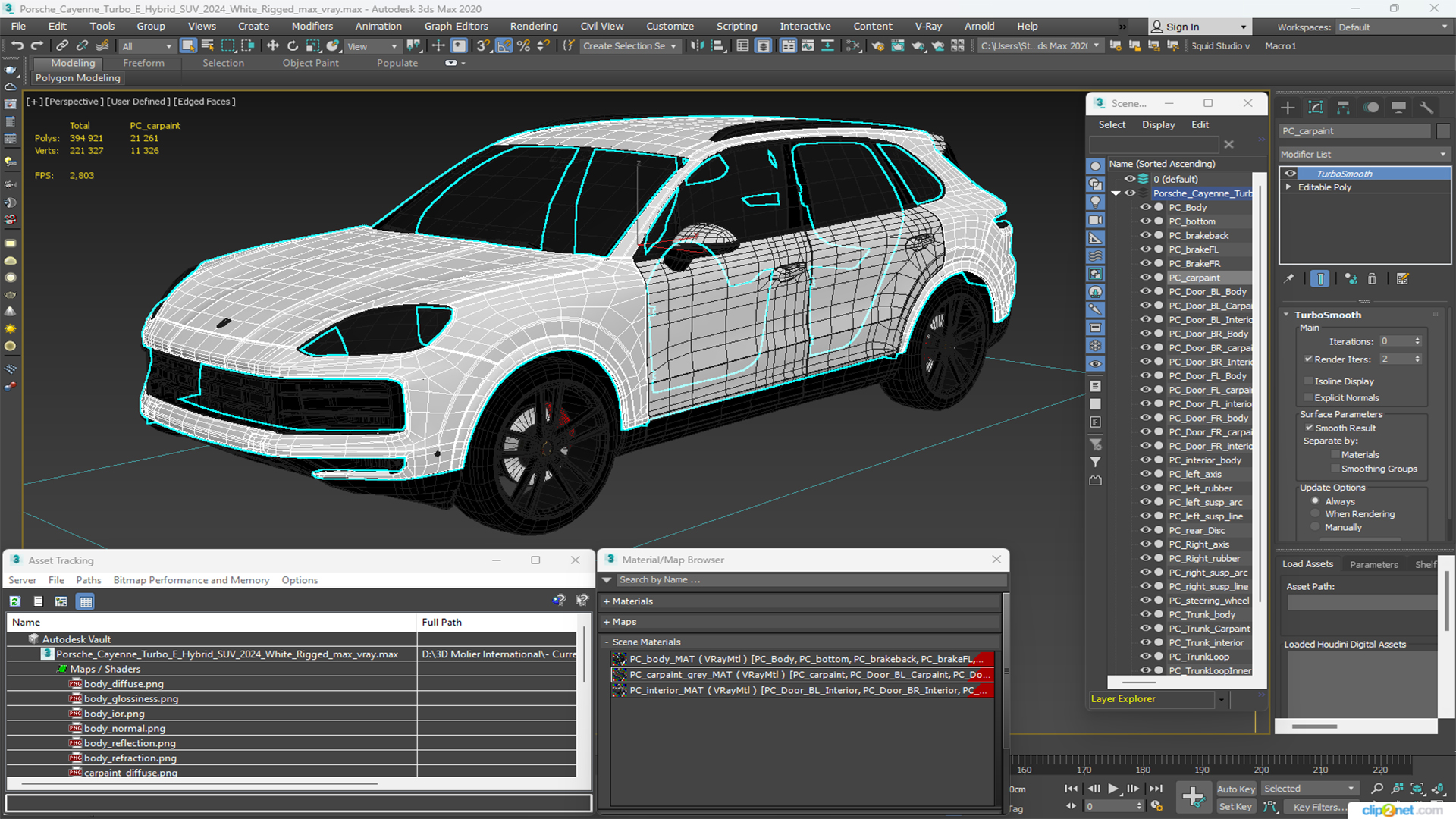Click the Parameters tab in Houdini panel

[1373, 564]
